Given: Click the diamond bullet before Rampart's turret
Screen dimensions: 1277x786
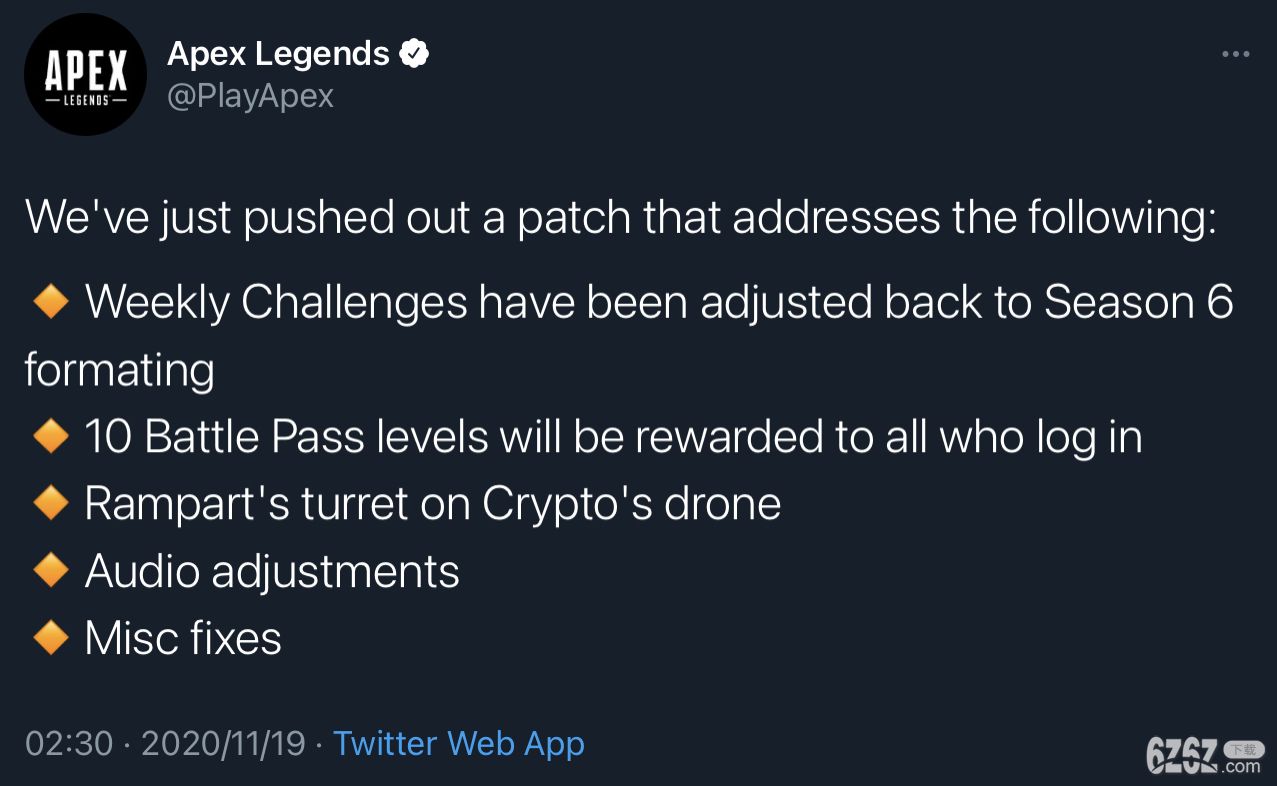Looking at the screenshot, I should point(50,504).
